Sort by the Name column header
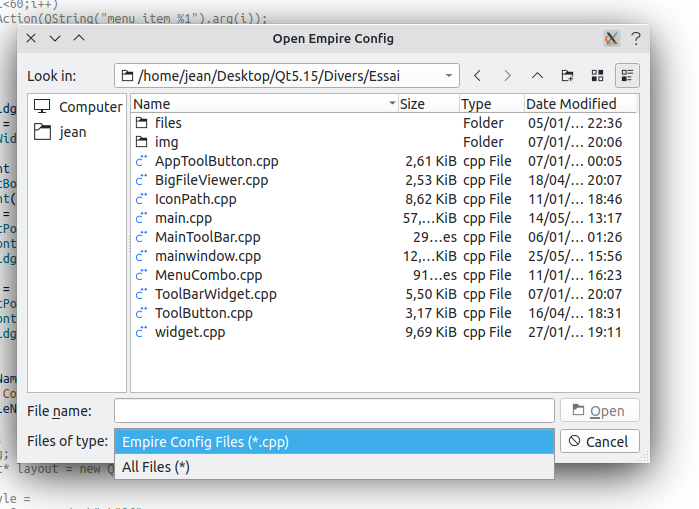This screenshot has width=699, height=509. pyautogui.click(x=264, y=104)
